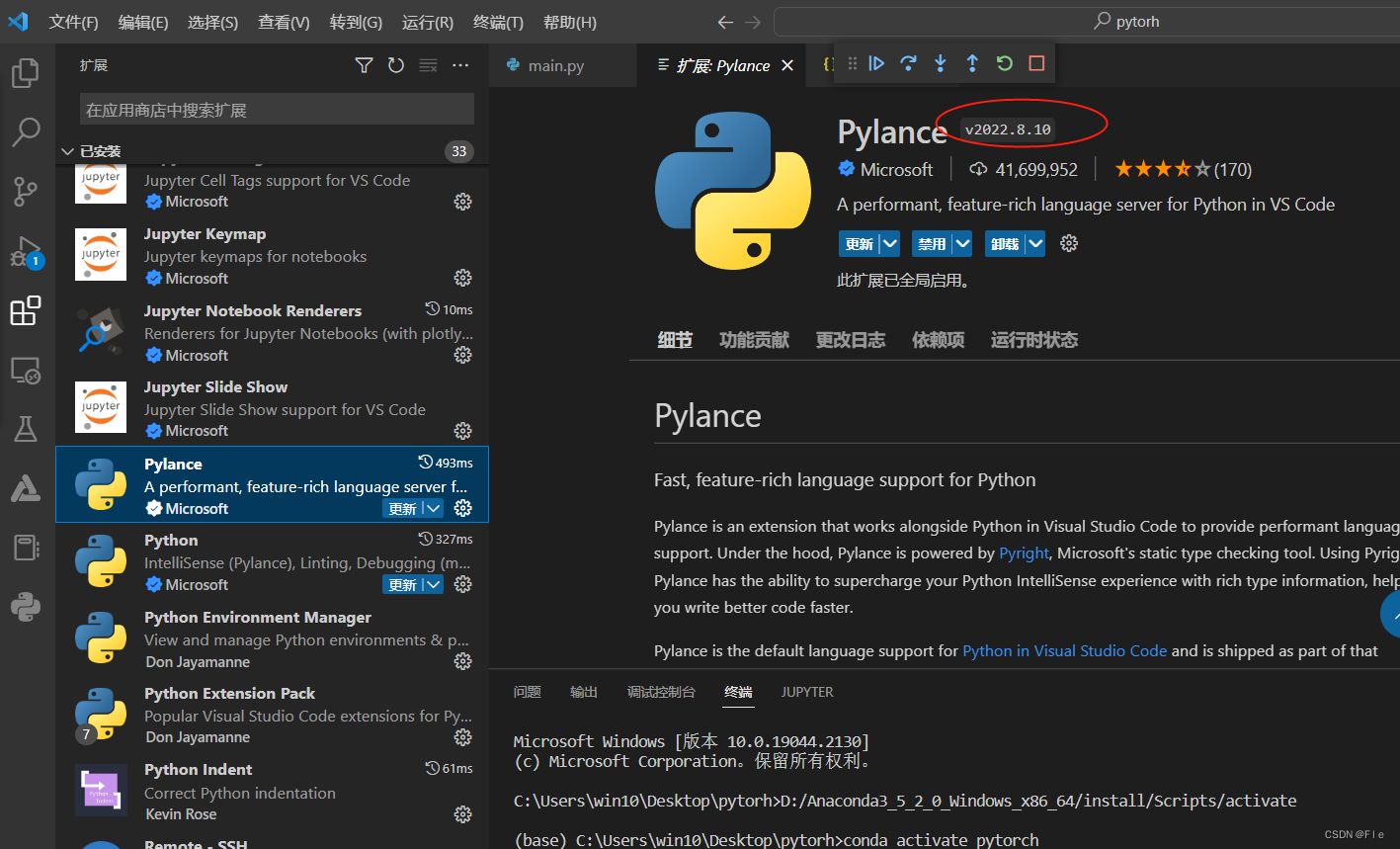Viewport: 1400px width, 849px height.
Task: Open manage gear for Jupyter Notebook Renderers
Action: tap(462, 355)
